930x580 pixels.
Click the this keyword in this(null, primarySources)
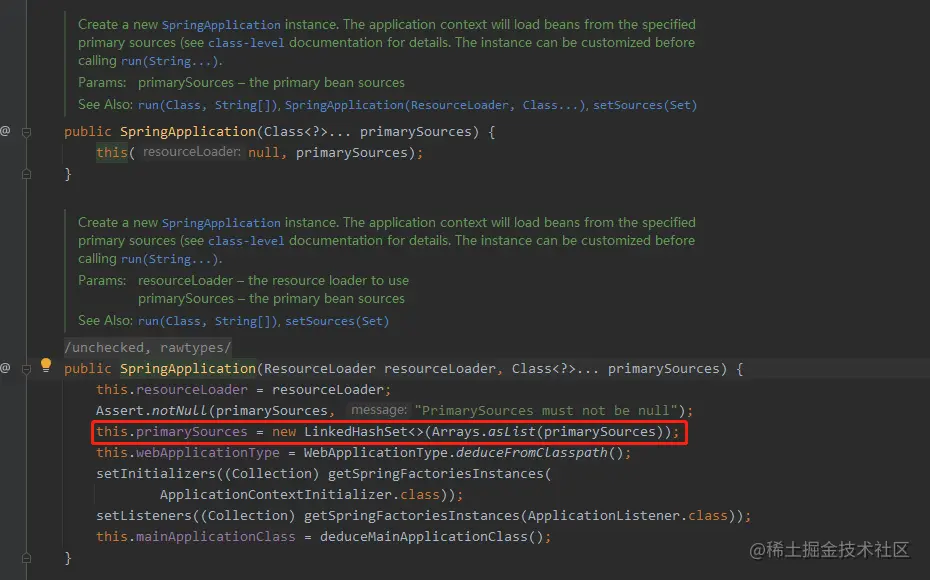(112, 152)
